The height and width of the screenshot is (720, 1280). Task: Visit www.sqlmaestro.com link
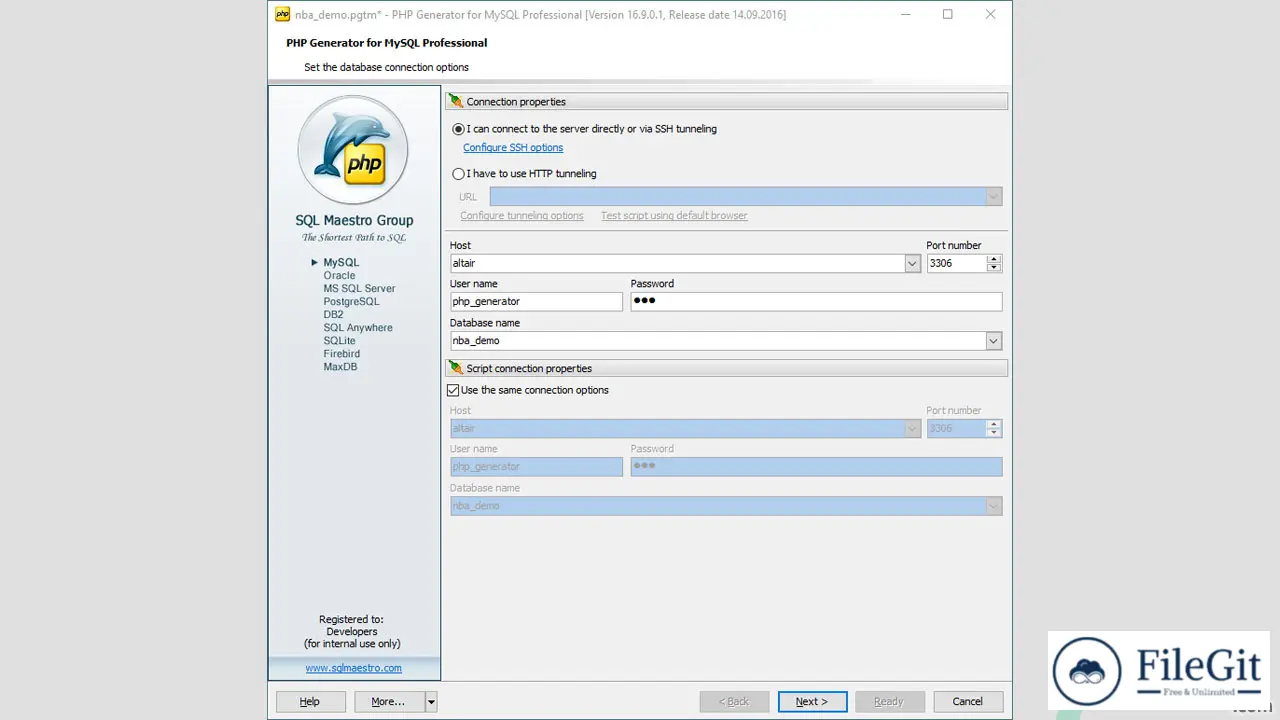point(354,668)
